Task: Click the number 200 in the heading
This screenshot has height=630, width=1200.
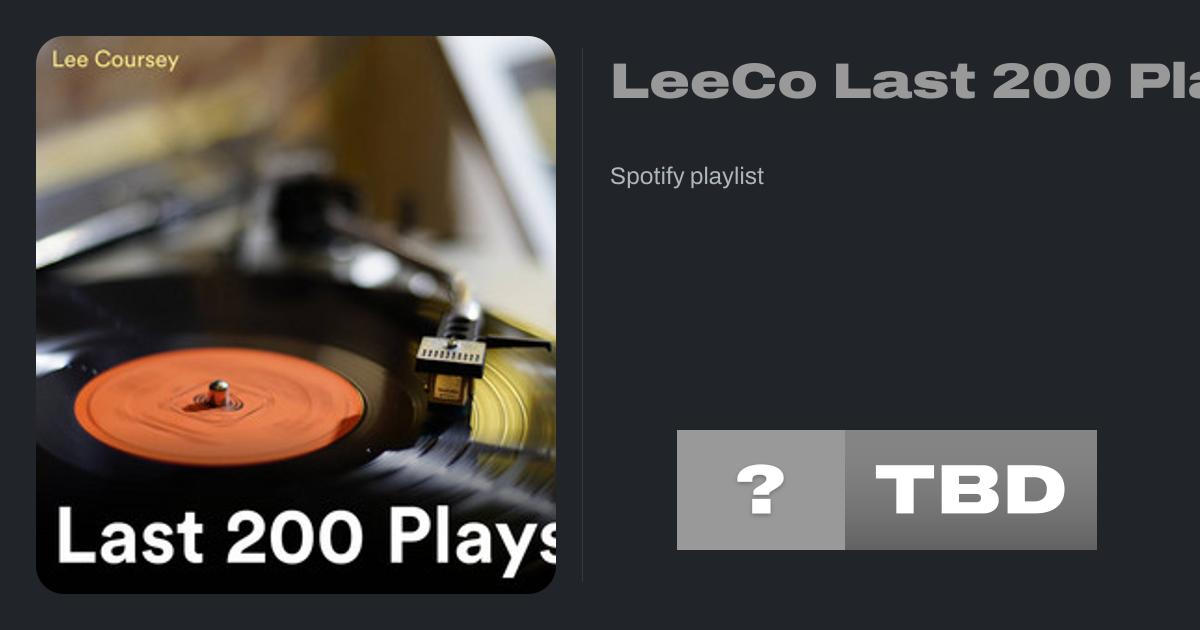Action: (1052, 81)
